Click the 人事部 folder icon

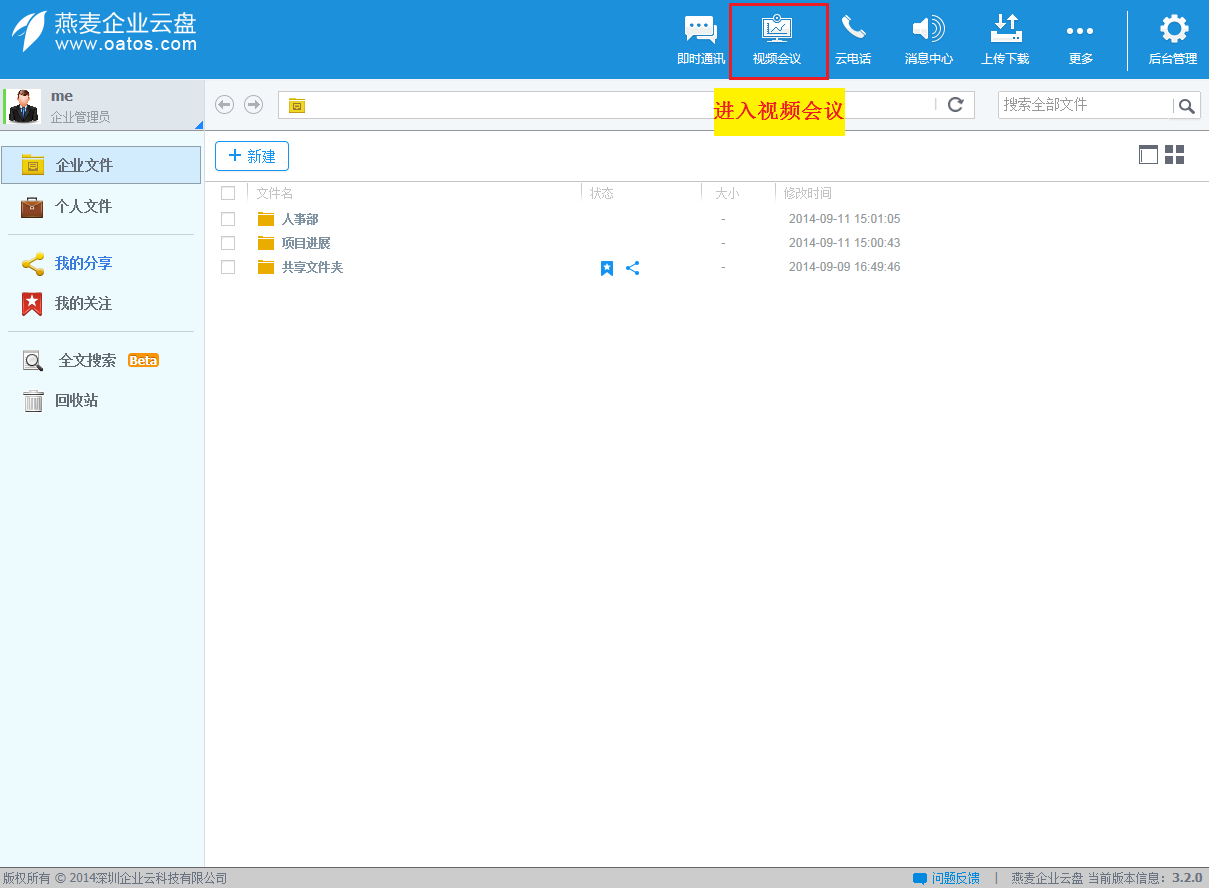tap(266, 219)
